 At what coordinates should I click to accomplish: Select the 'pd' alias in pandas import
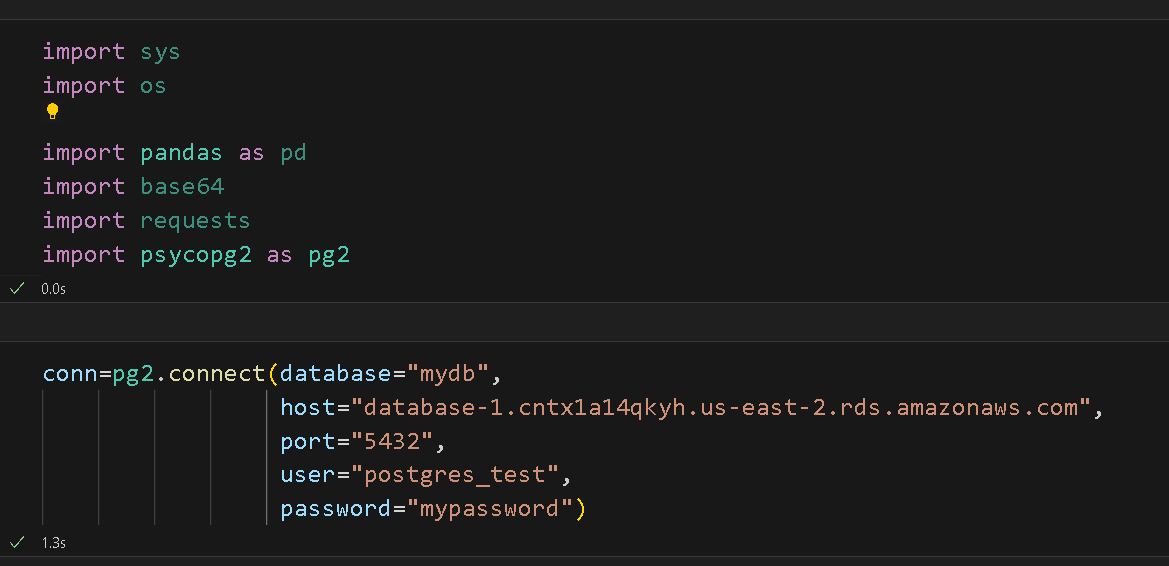(293, 153)
